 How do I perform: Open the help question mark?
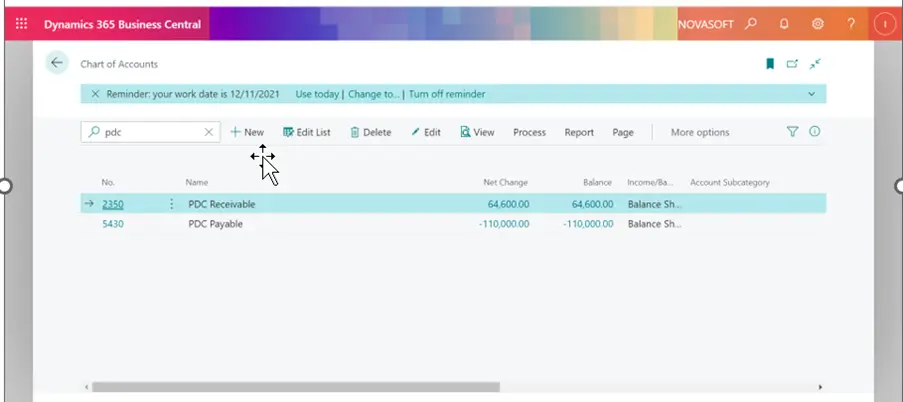pyautogui.click(x=851, y=24)
